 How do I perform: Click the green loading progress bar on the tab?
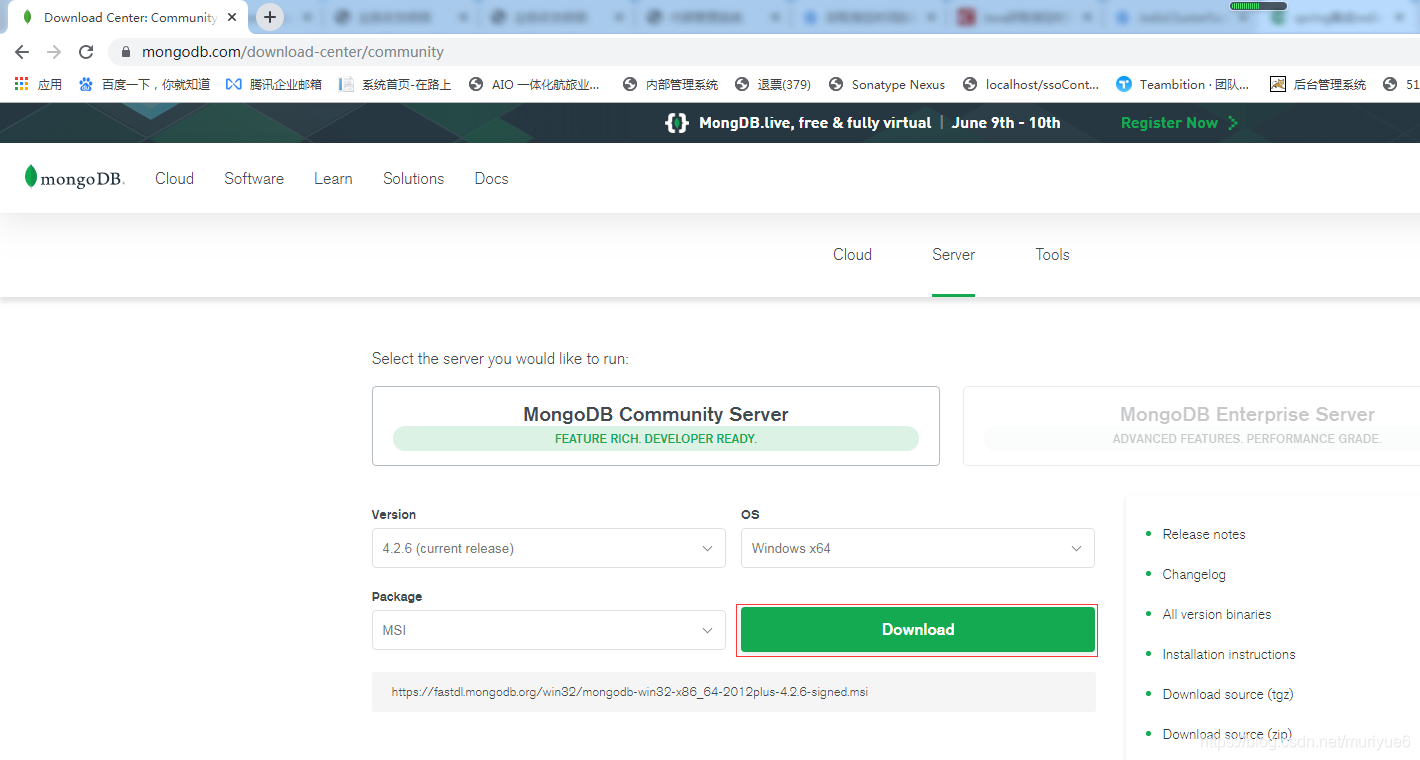(1257, 5)
